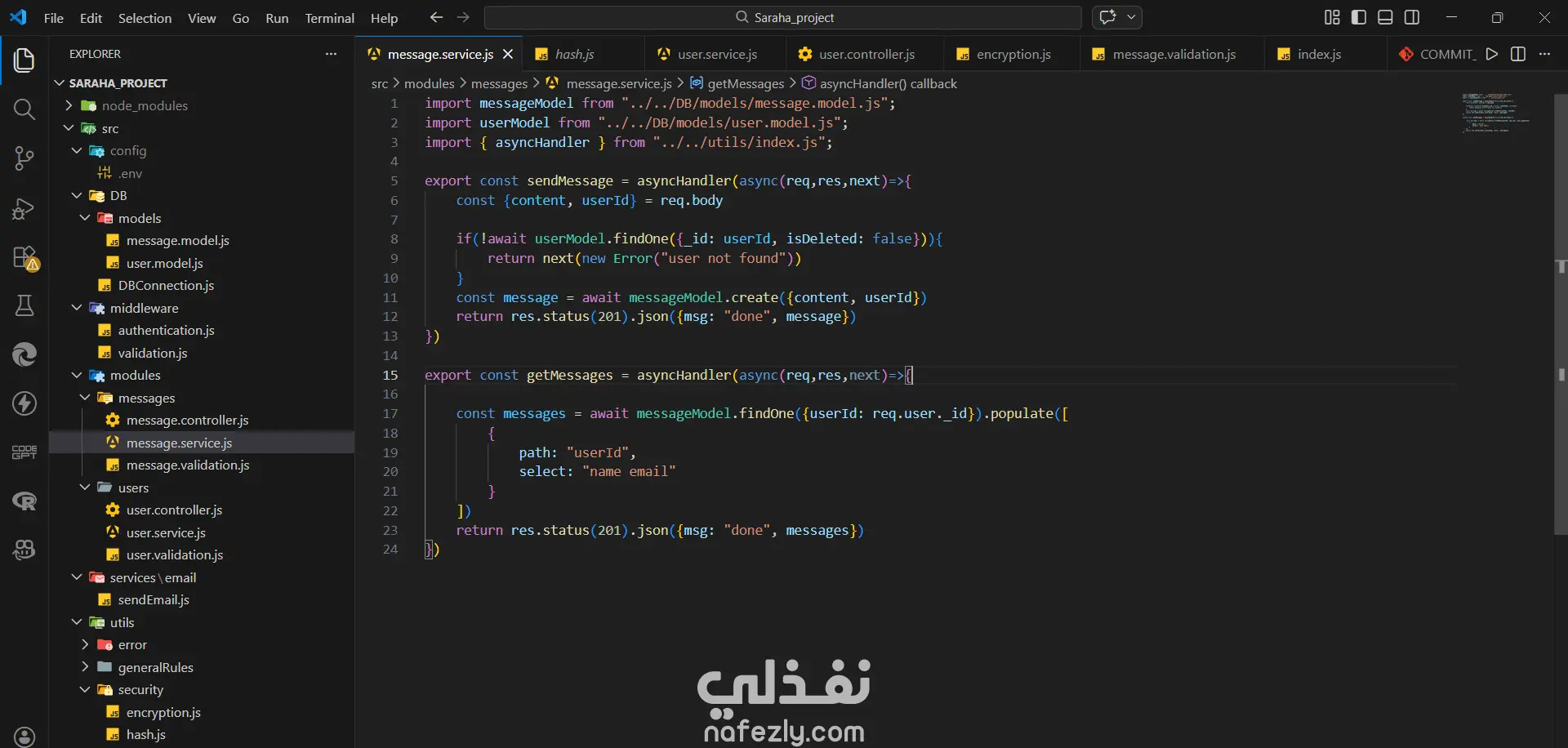Open sendEmail.js in explorer

click(202, 599)
